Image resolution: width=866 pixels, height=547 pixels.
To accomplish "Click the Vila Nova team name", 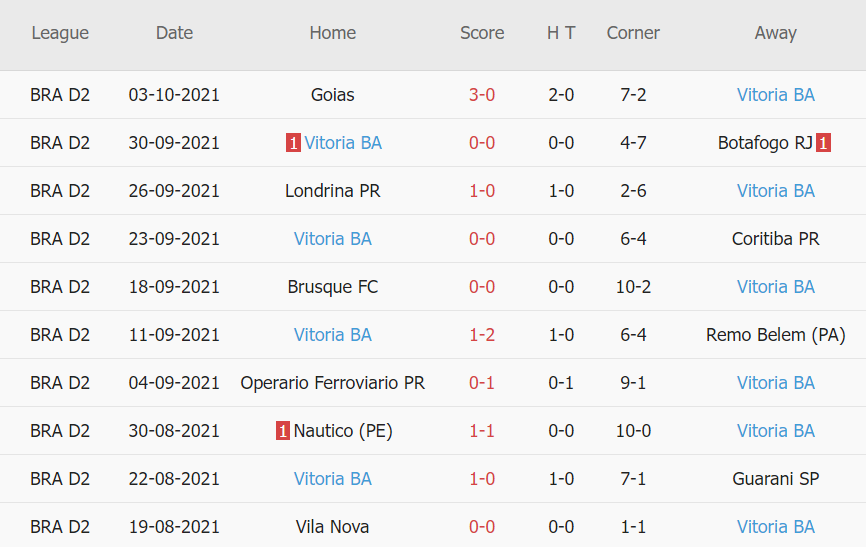I will pos(333,527).
